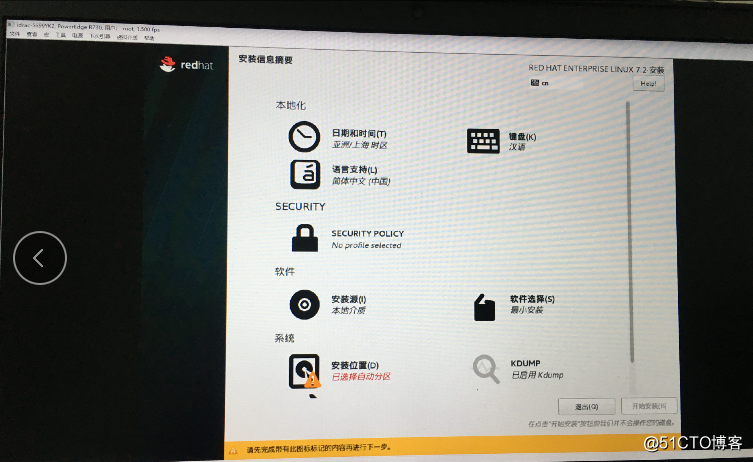The width and height of the screenshot is (753, 462).
Task: Open the 工具 menu
Action: [x=61, y=35]
